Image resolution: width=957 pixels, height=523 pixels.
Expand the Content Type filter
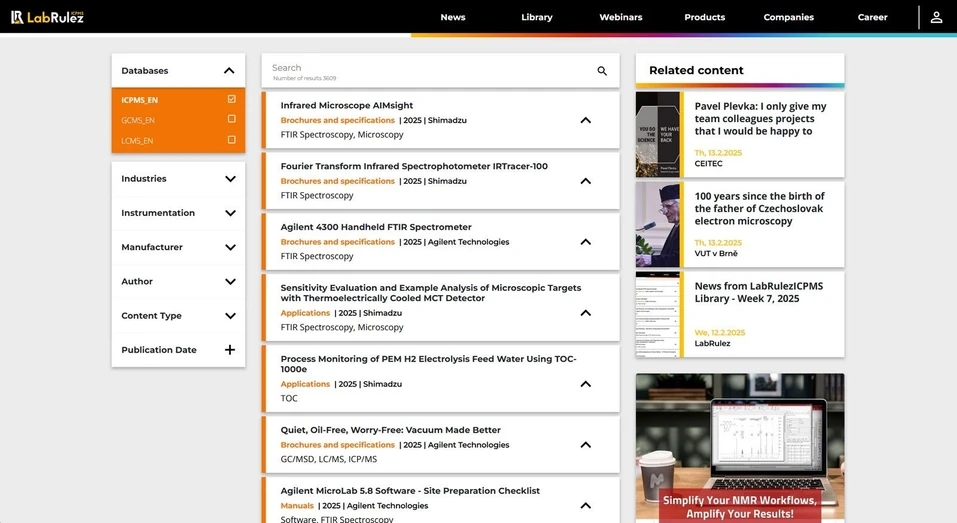(230, 316)
